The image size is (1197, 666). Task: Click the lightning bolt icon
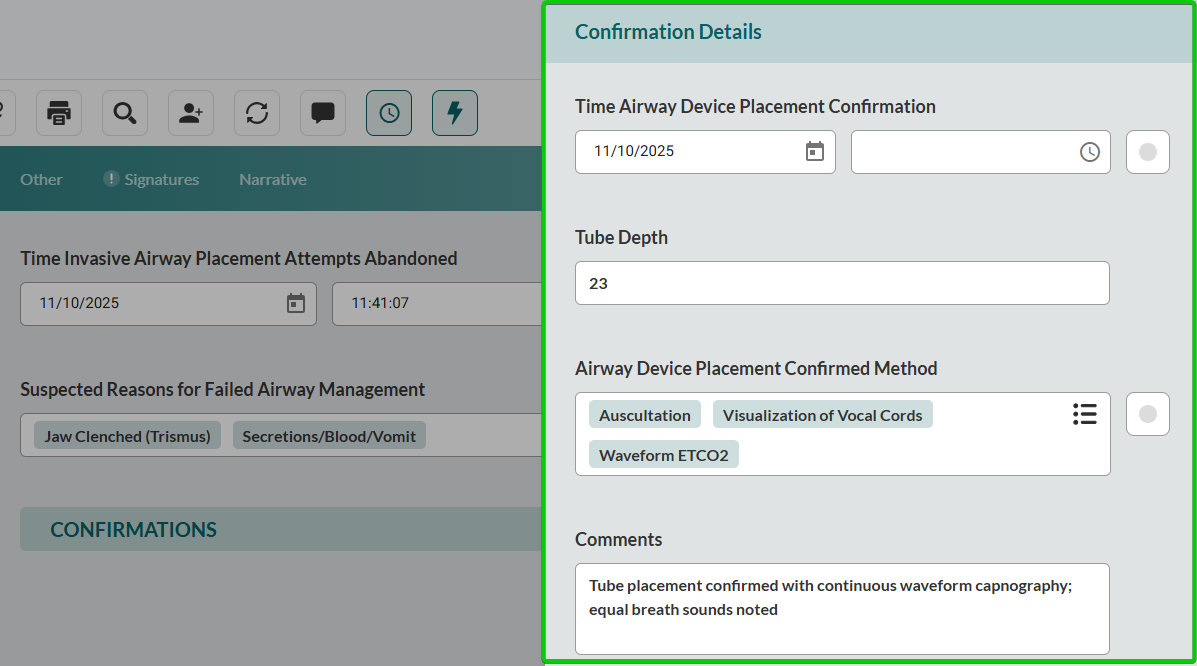point(455,113)
